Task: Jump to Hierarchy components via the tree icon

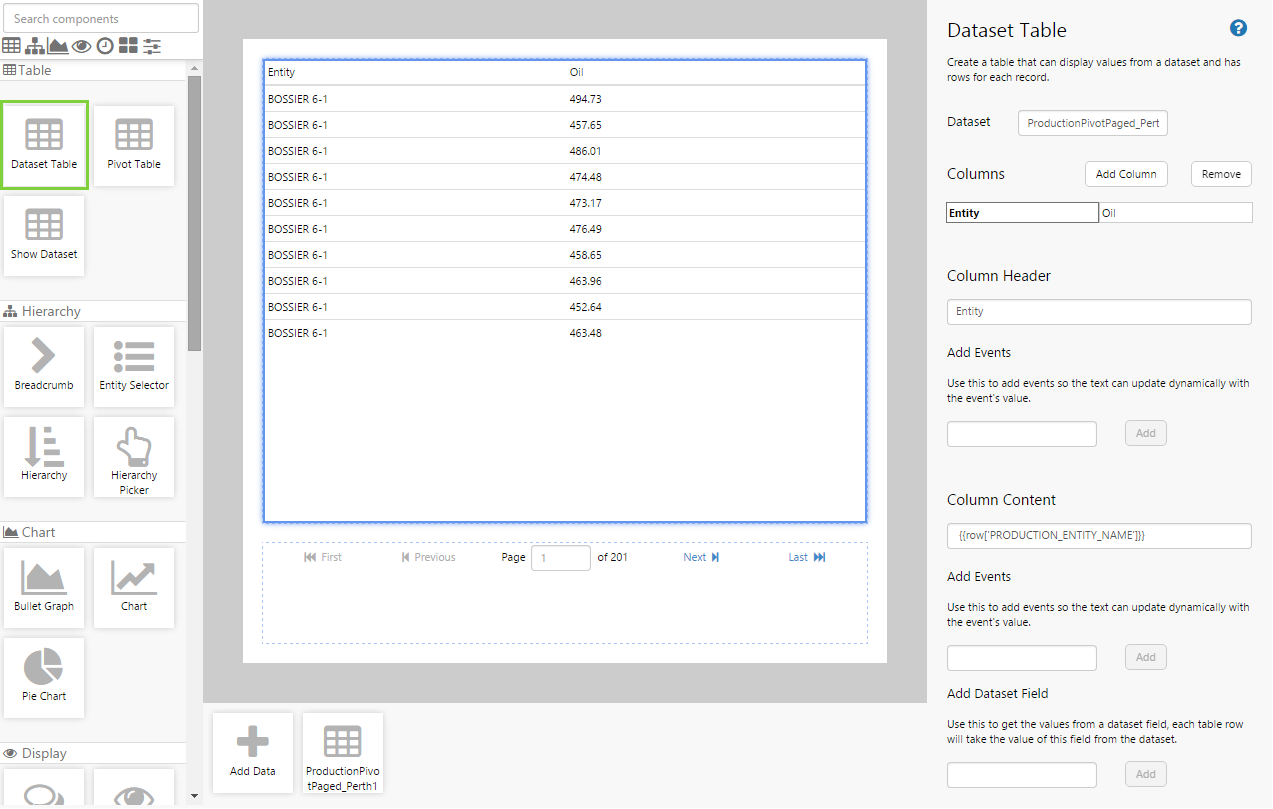Action: coord(35,46)
